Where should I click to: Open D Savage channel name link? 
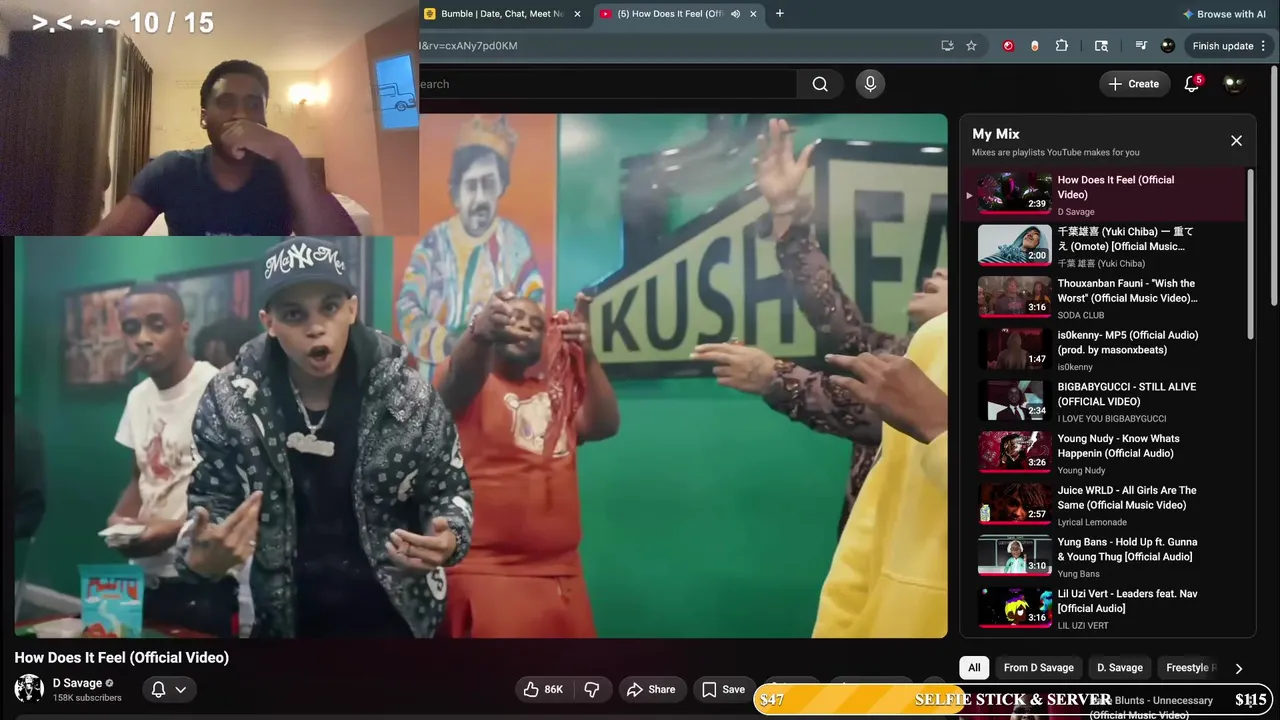77,683
